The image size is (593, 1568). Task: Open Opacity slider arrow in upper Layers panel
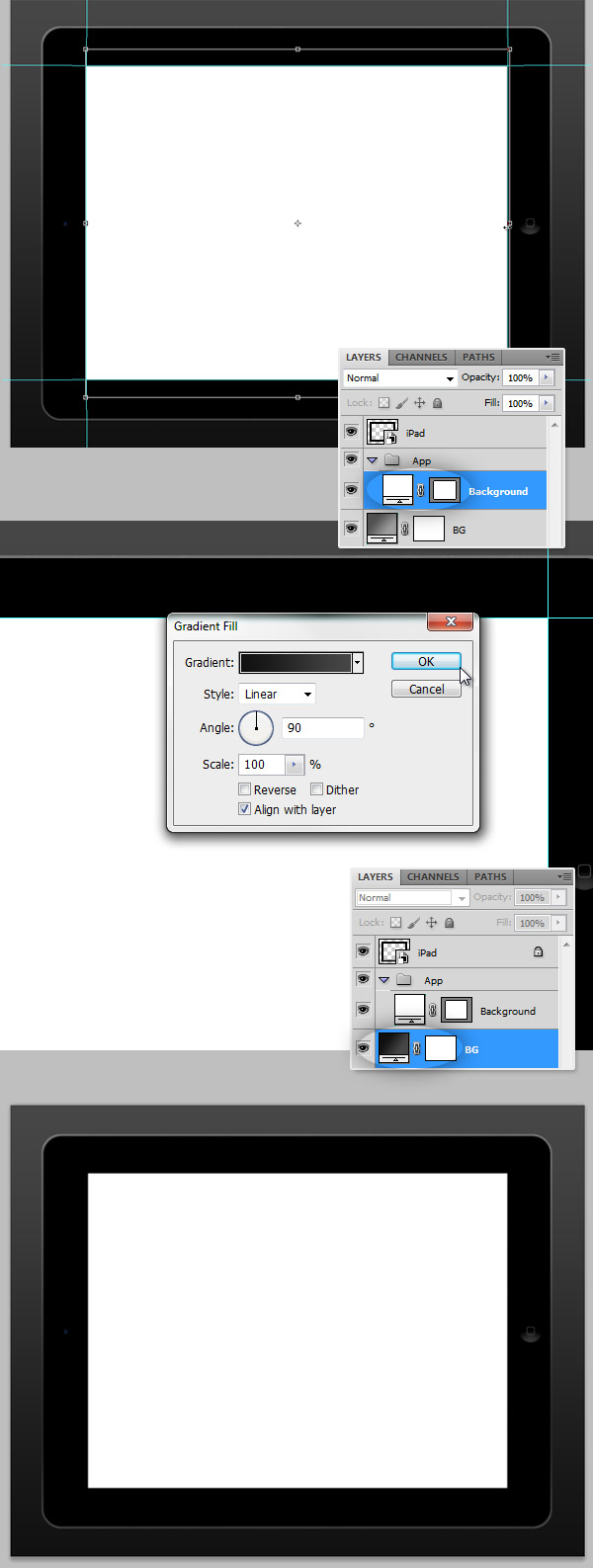coord(547,377)
